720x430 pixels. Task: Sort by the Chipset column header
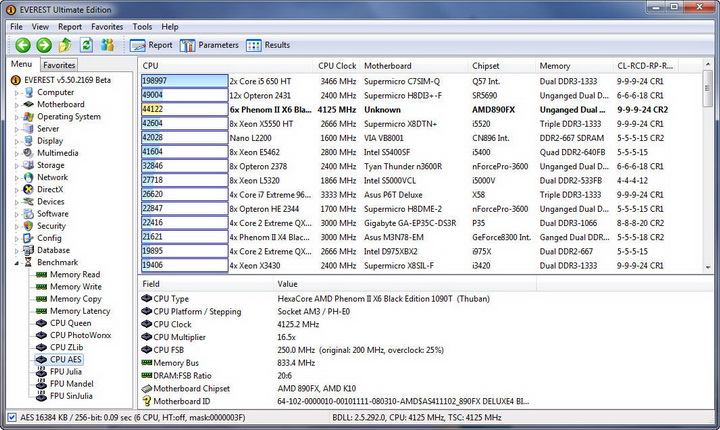coord(502,66)
